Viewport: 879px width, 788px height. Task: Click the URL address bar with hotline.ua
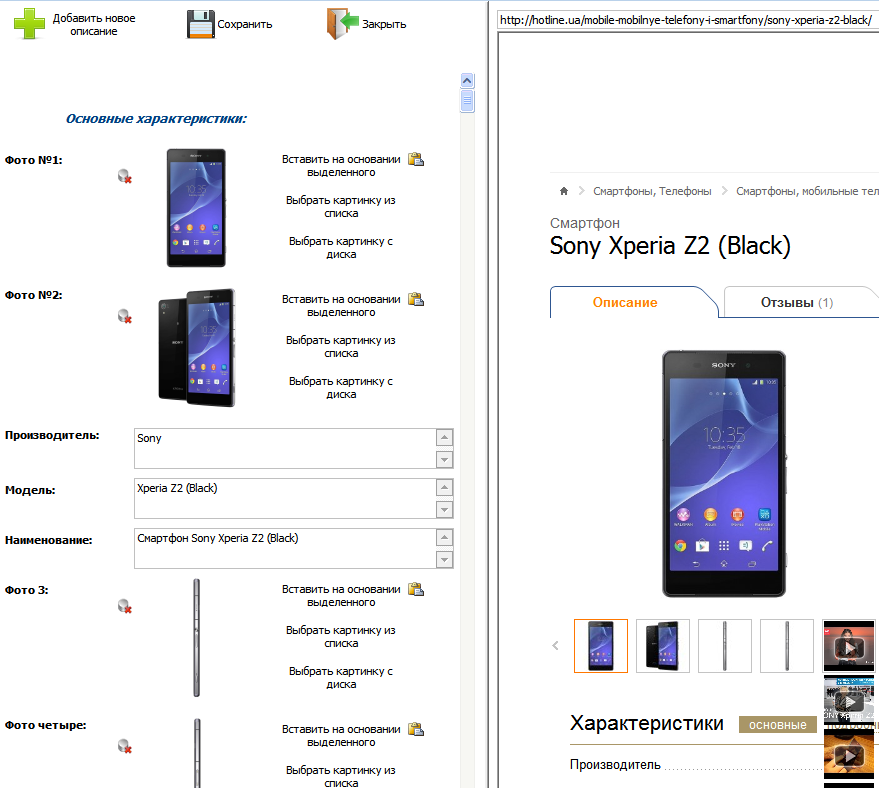tap(688, 20)
